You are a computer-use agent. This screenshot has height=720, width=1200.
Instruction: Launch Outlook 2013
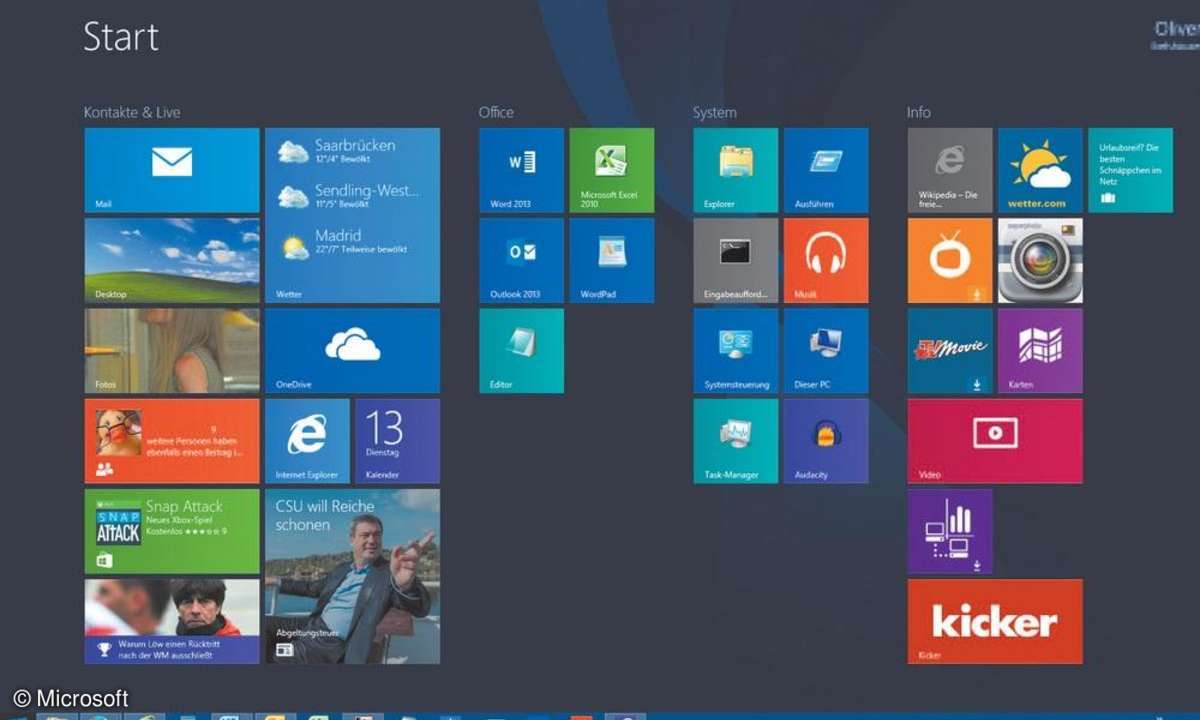(x=521, y=260)
